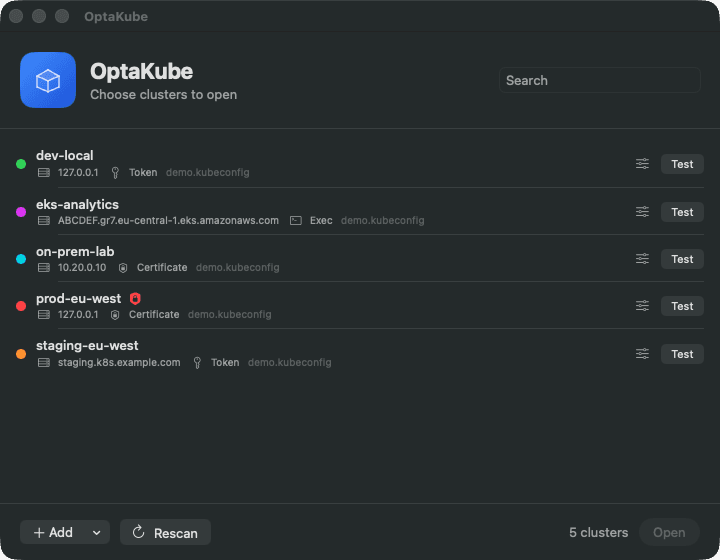720x560 pixels.
Task: Click Certificate label in prod-eu-west row
Action: point(154,314)
